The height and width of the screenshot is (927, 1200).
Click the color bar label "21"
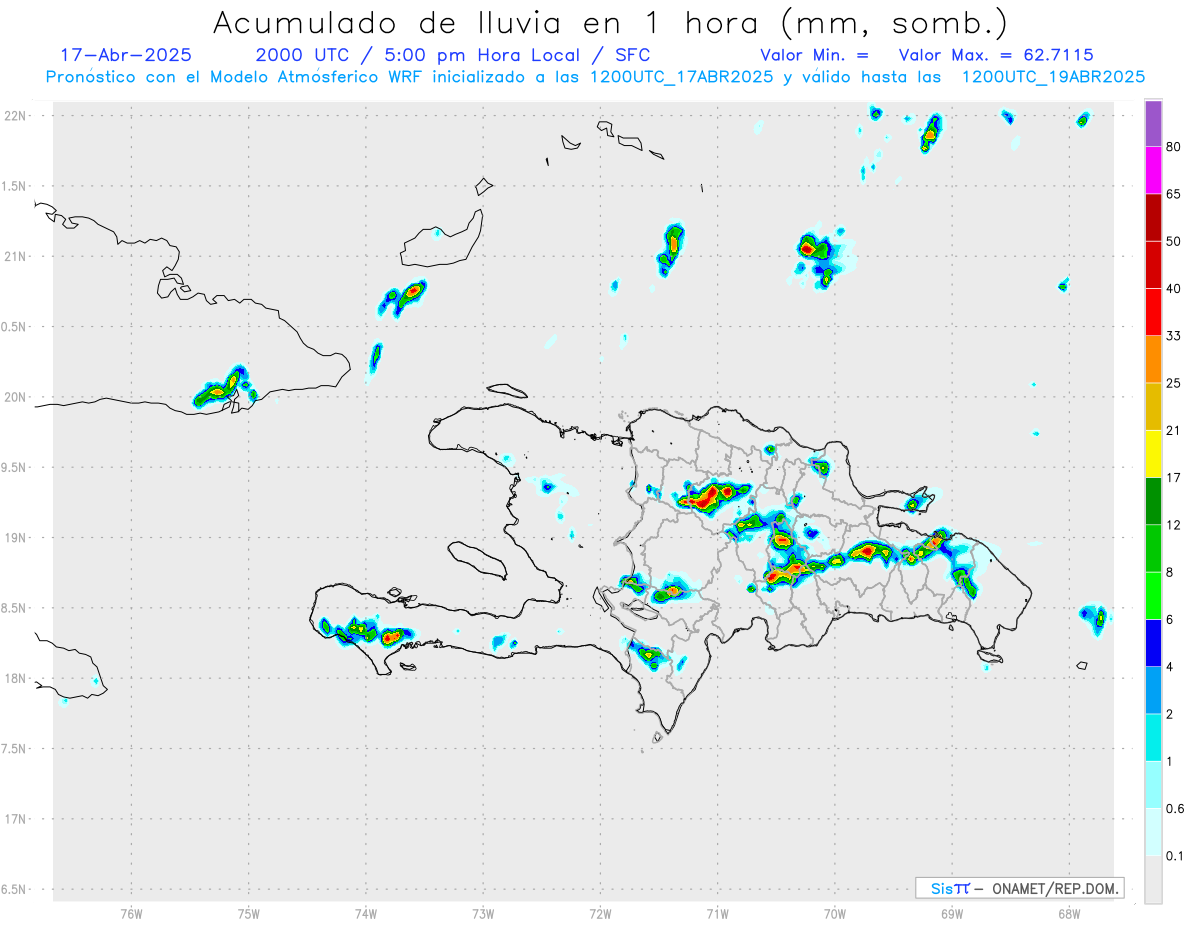(x=1174, y=430)
